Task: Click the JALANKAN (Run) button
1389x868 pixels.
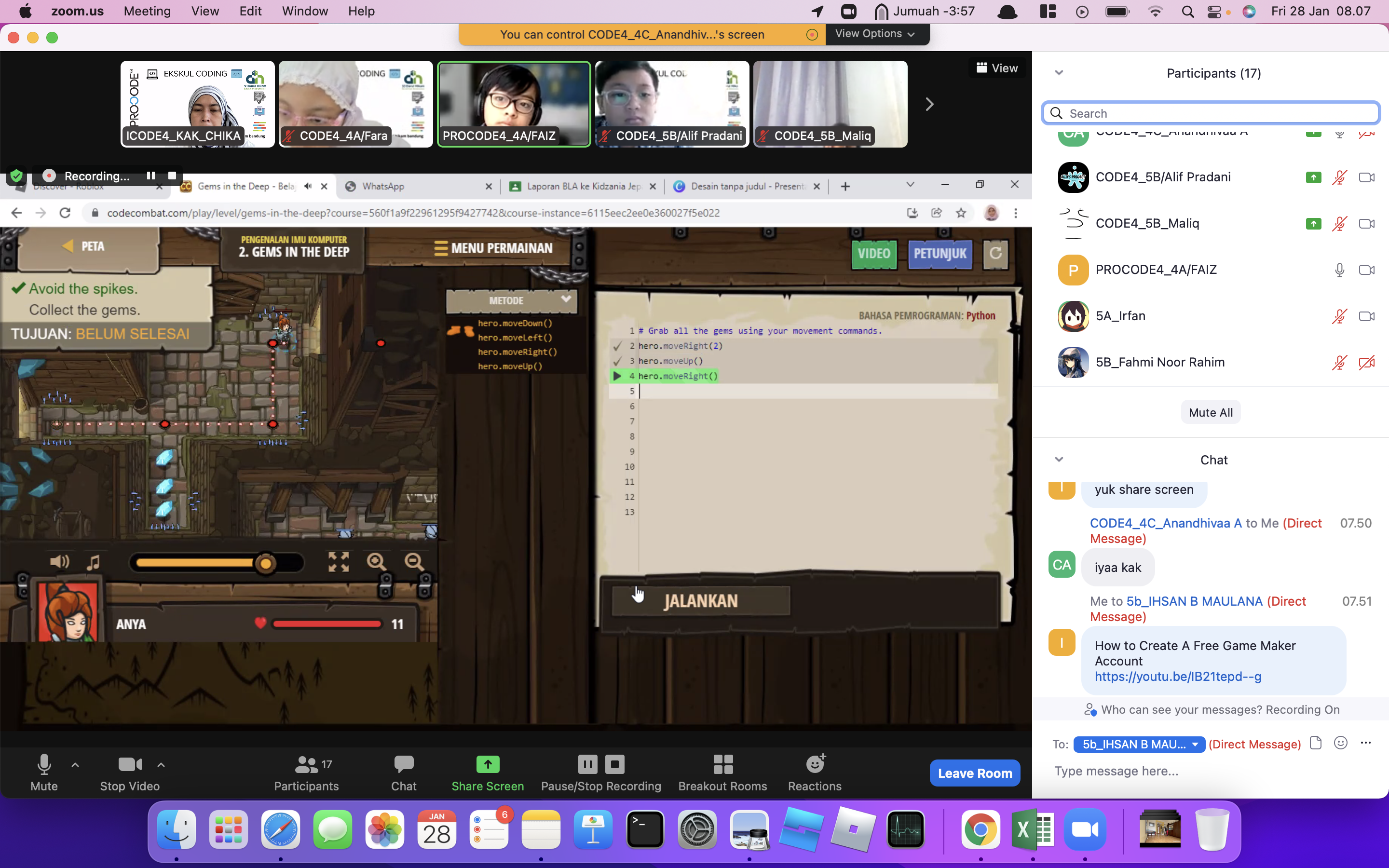Action: pyautogui.click(x=700, y=600)
